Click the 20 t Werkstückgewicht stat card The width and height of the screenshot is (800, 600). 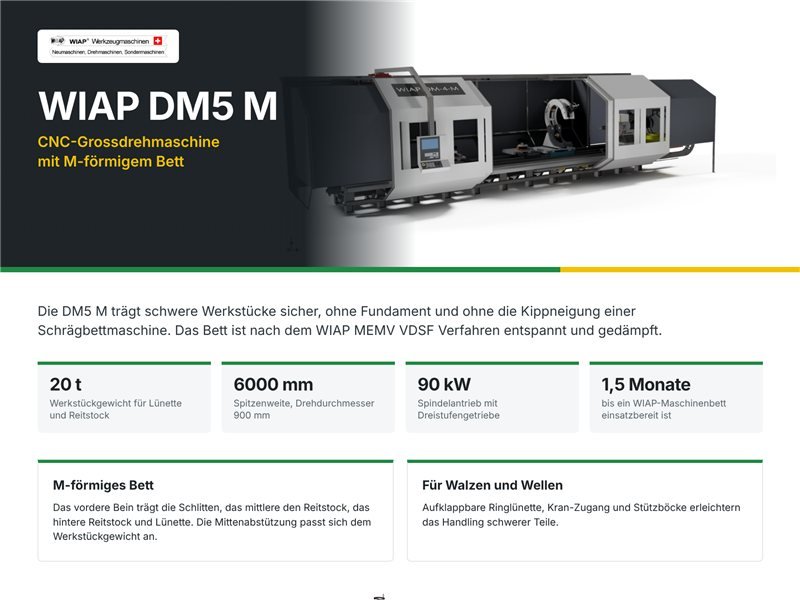124,397
